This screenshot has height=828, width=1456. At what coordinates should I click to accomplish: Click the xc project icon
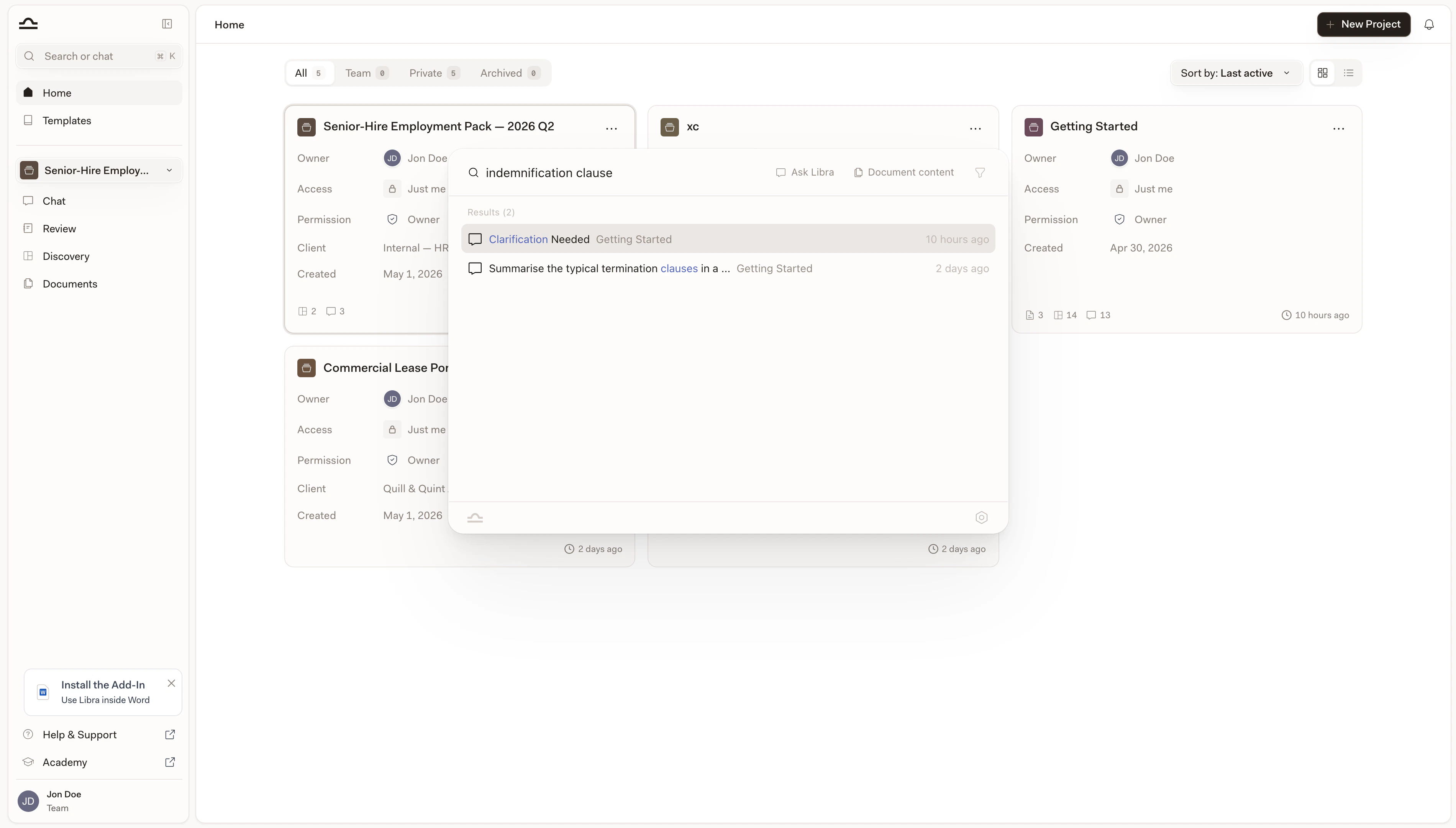point(669,127)
